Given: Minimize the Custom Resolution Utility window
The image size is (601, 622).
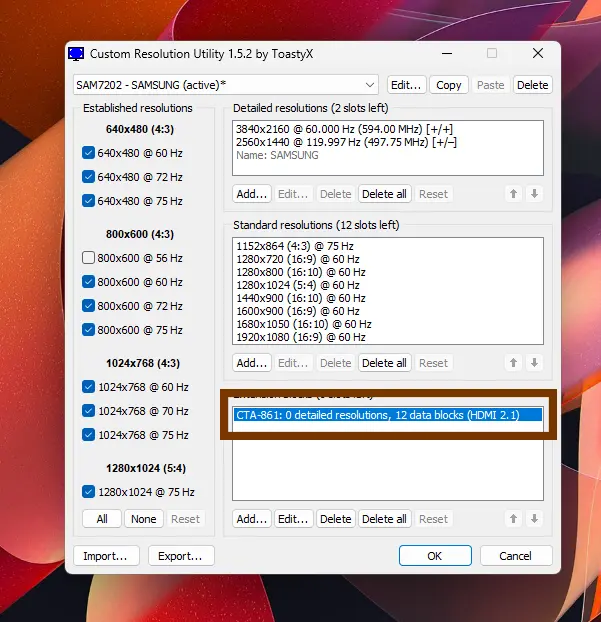Looking at the screenshot, I should coord(447,53).
